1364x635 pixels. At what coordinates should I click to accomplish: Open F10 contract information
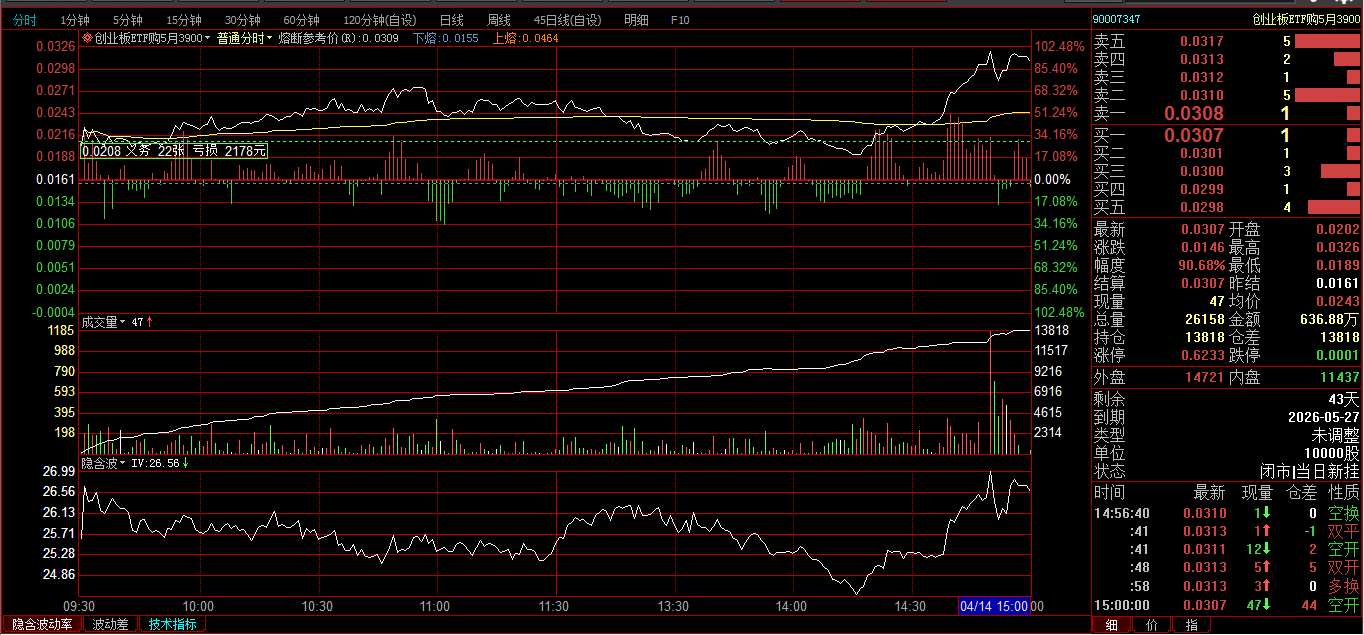tap(680, 20)
